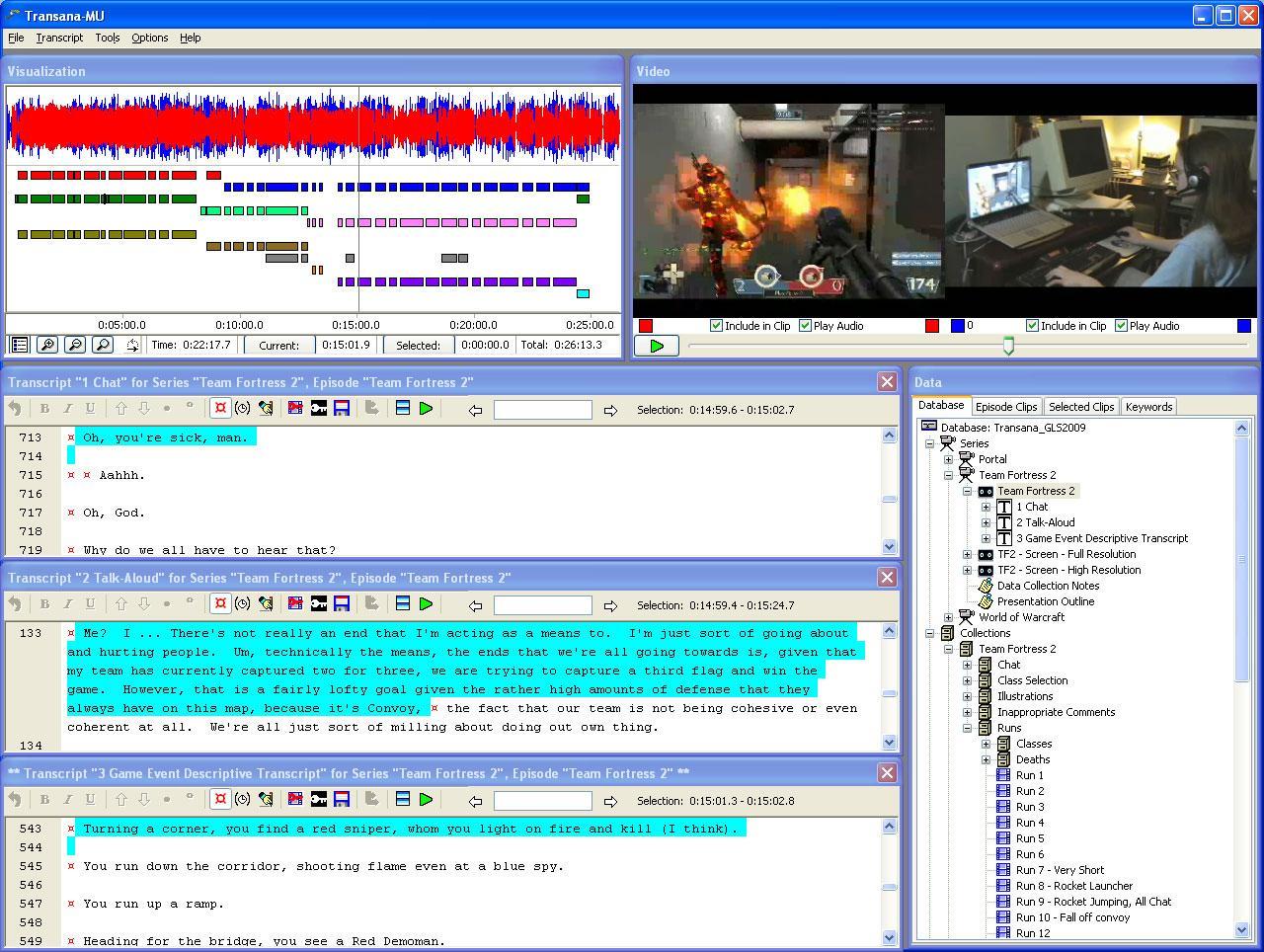The height and width of the screenshot is (952, 1264).
Task: Click the zoom in magnifier in Visualization toolbar
Action: coord(46,345)
